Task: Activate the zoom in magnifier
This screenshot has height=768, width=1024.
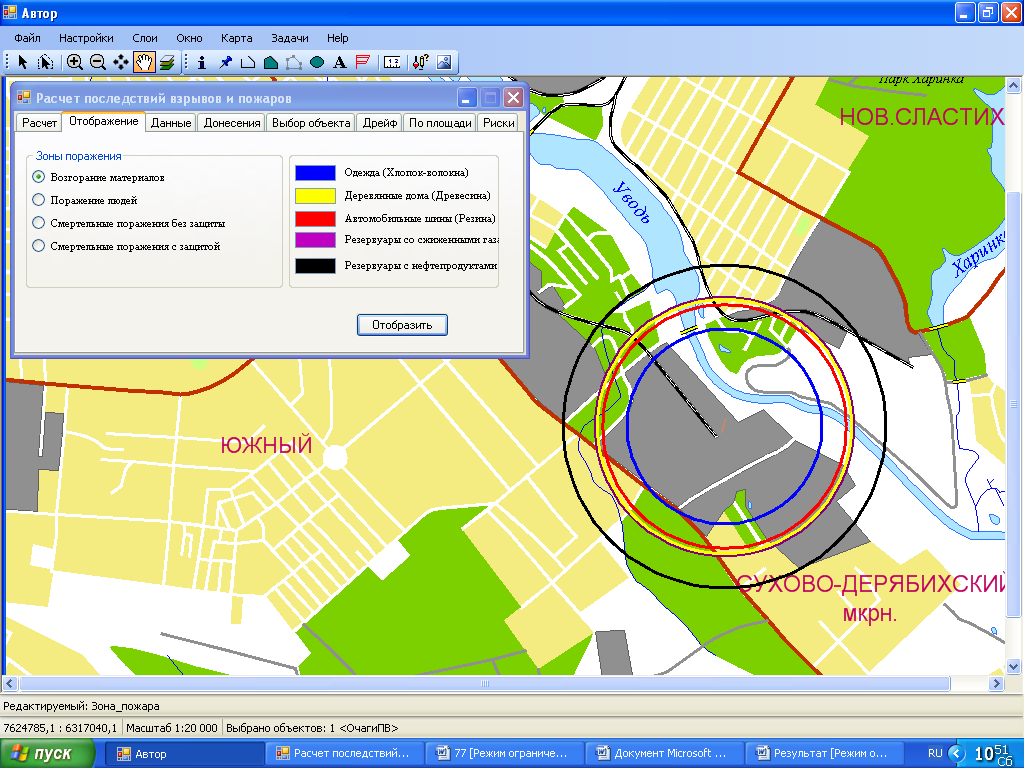Action: point(74,62)
